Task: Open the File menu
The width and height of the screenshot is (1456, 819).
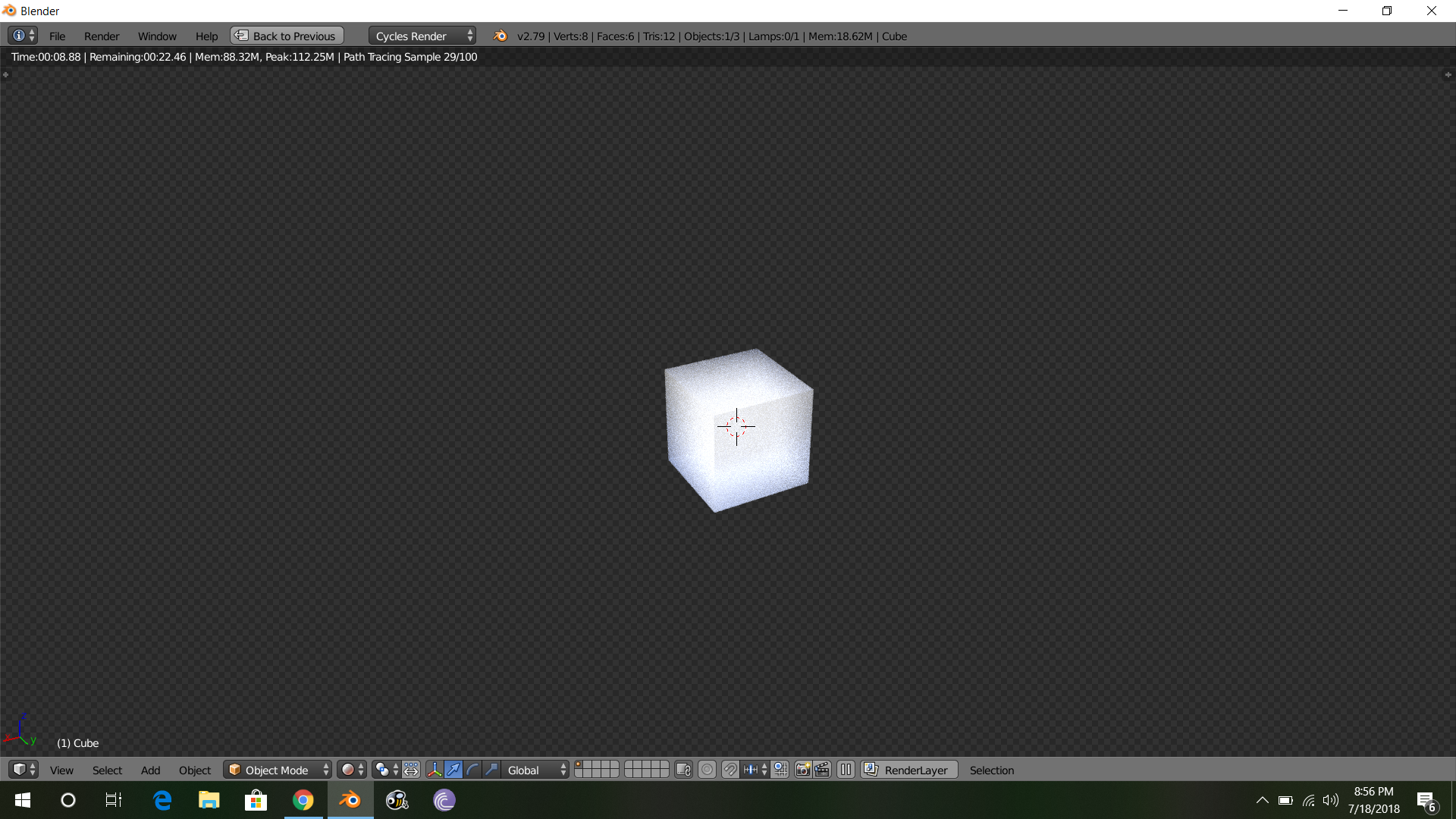Action: click(x=57, y=36)
